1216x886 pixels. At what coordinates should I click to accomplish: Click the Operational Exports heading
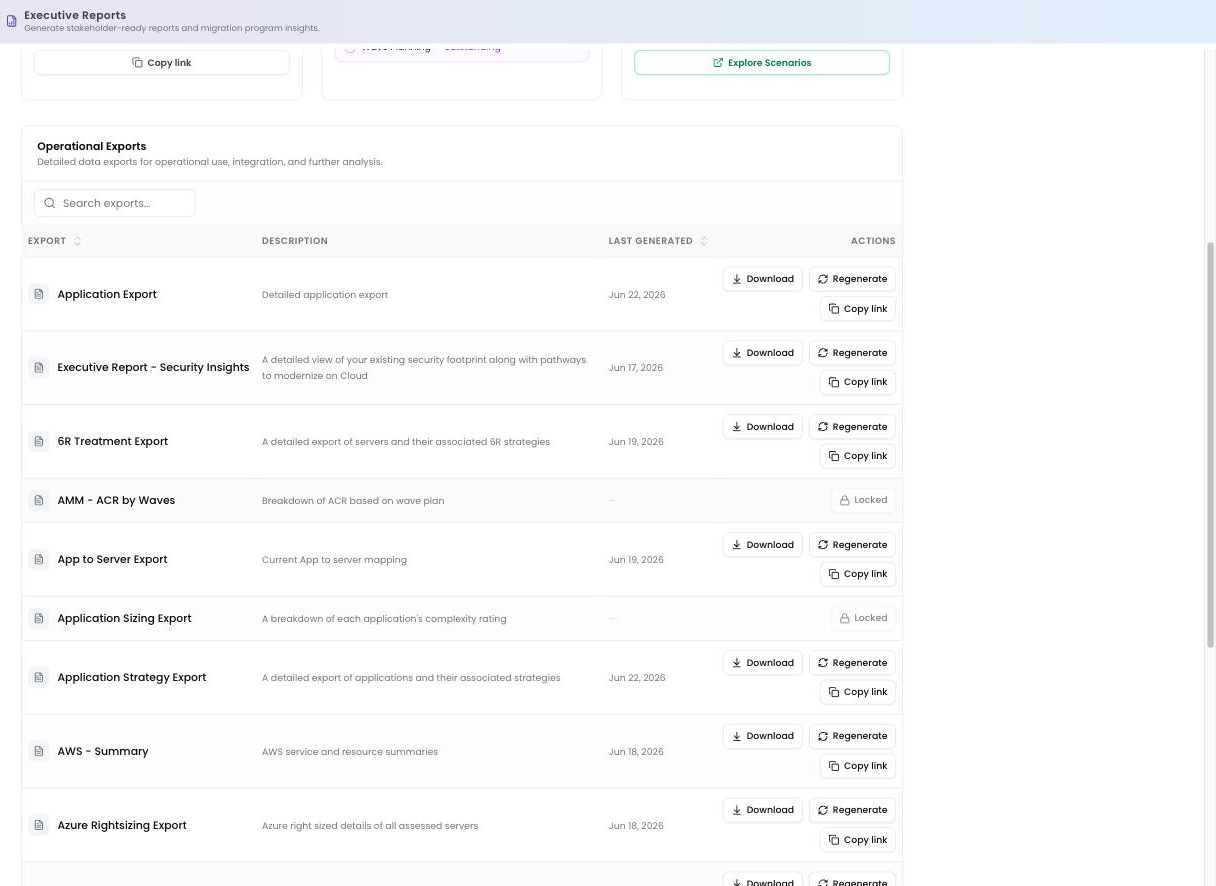click(x=92, y=146)
